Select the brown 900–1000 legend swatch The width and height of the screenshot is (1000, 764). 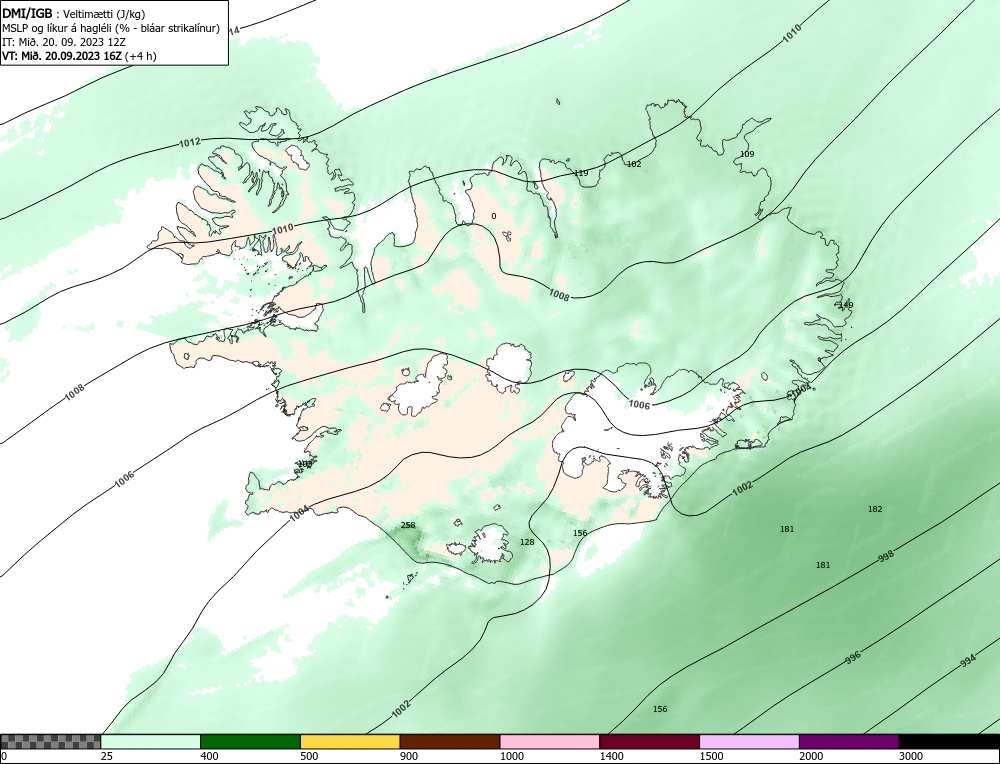point(450,741)
